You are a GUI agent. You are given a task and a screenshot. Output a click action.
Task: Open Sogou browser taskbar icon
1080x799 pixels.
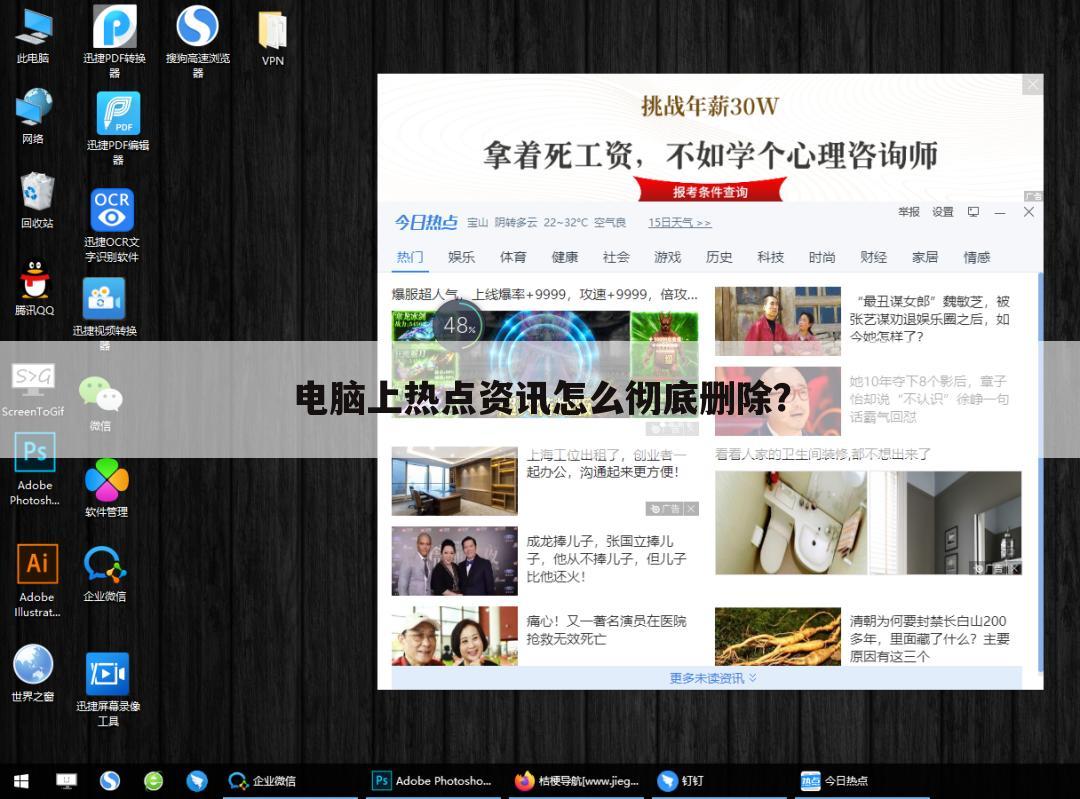pyautogui.click(x=110, y=781)
